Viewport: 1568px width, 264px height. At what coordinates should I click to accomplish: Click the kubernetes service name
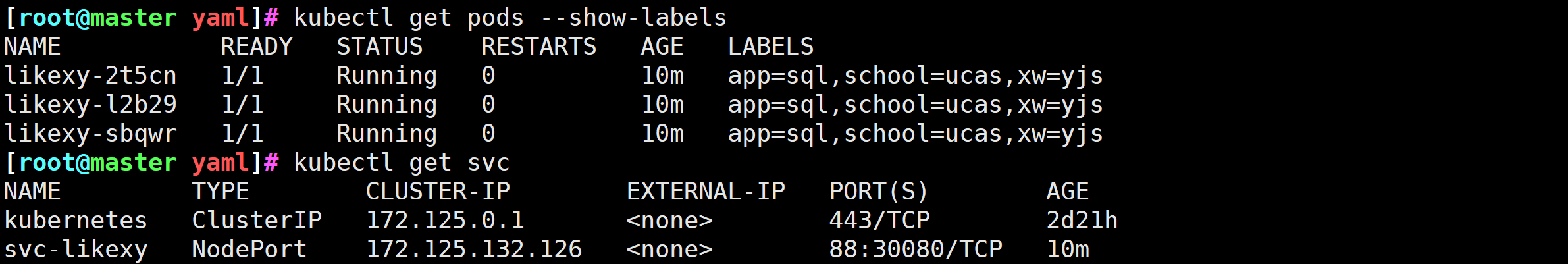(76, 221)
